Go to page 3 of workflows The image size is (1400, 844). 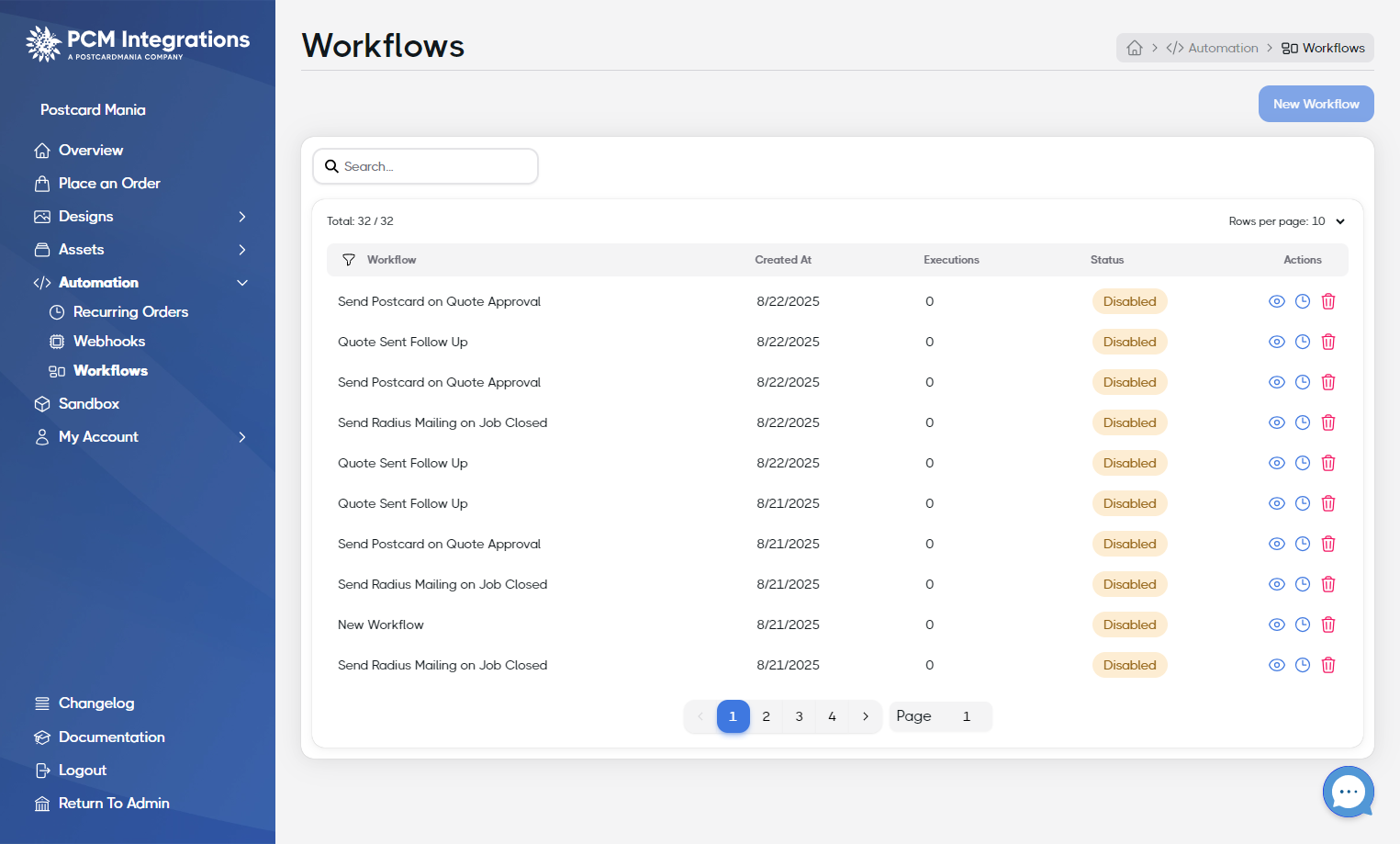coord(799,716)
